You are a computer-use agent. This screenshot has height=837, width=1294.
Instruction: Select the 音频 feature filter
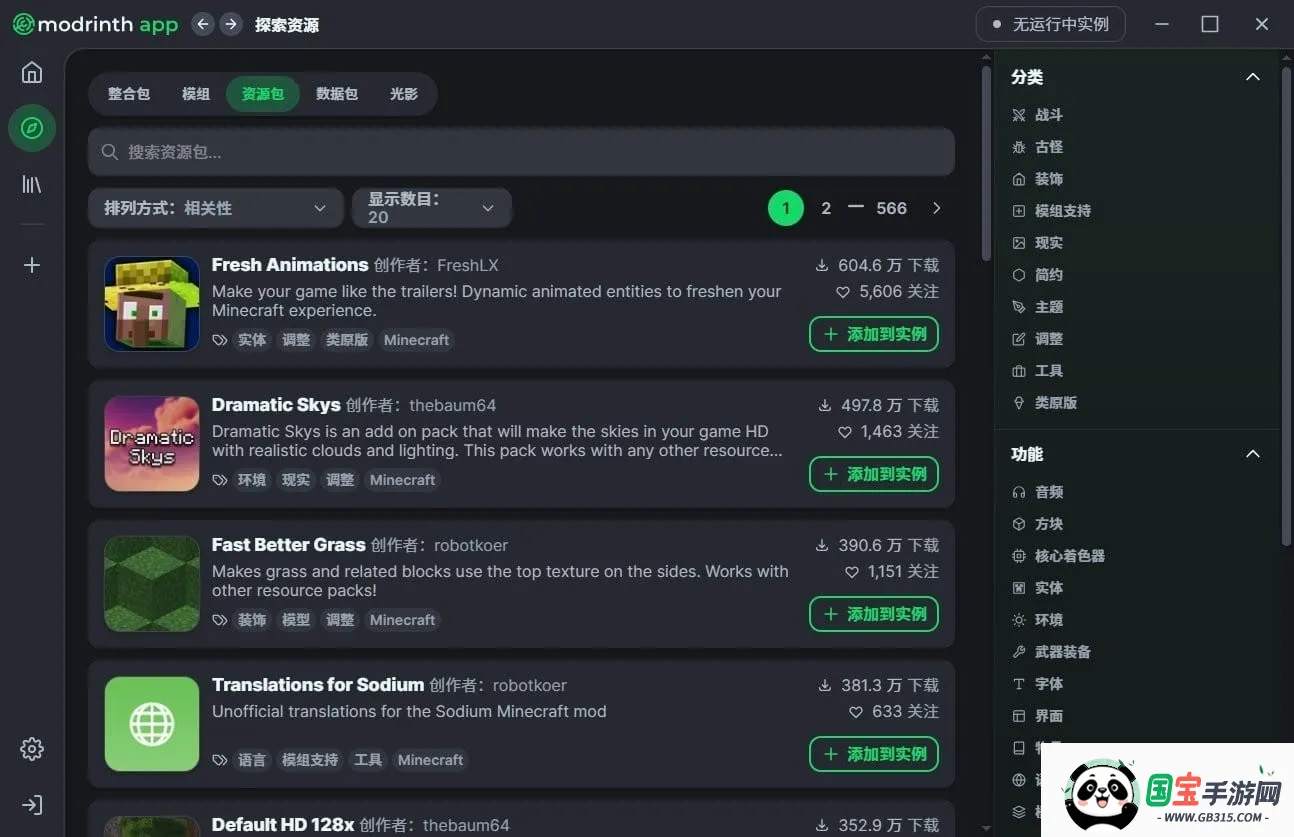click(x=1037, y=492)
